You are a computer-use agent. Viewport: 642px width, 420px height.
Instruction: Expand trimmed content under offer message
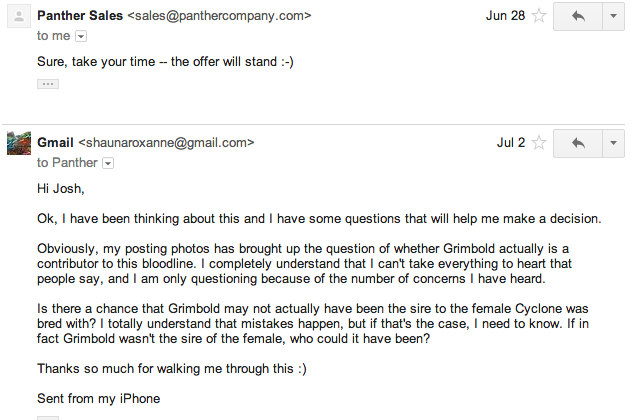click(48, 84)
